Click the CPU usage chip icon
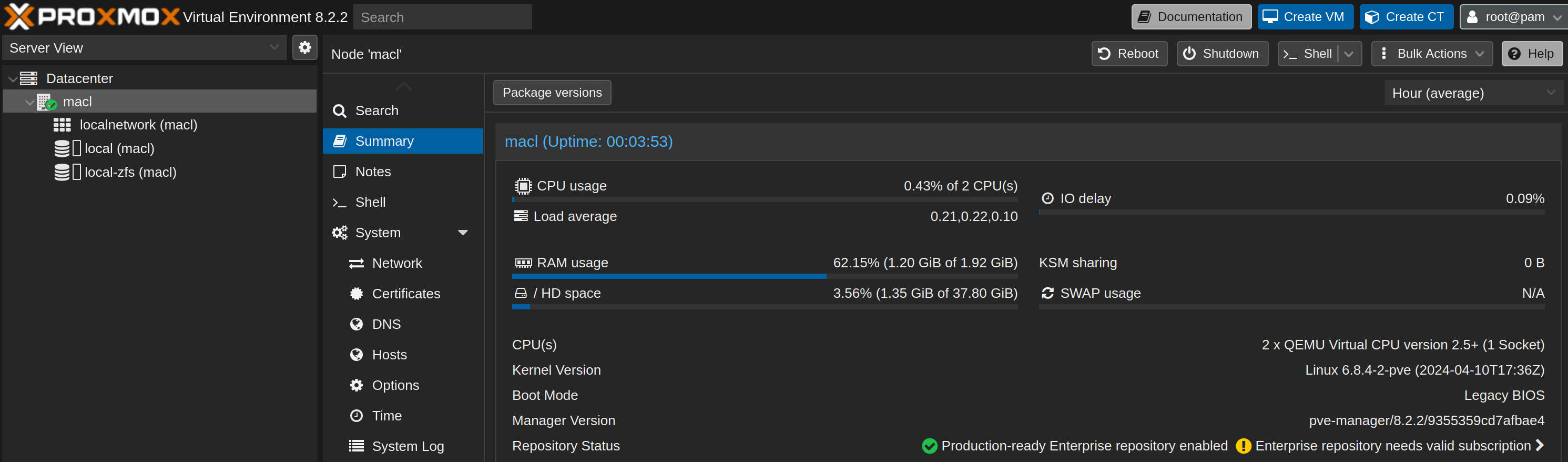Screen dimensions: 1568x462 (523, 186)
